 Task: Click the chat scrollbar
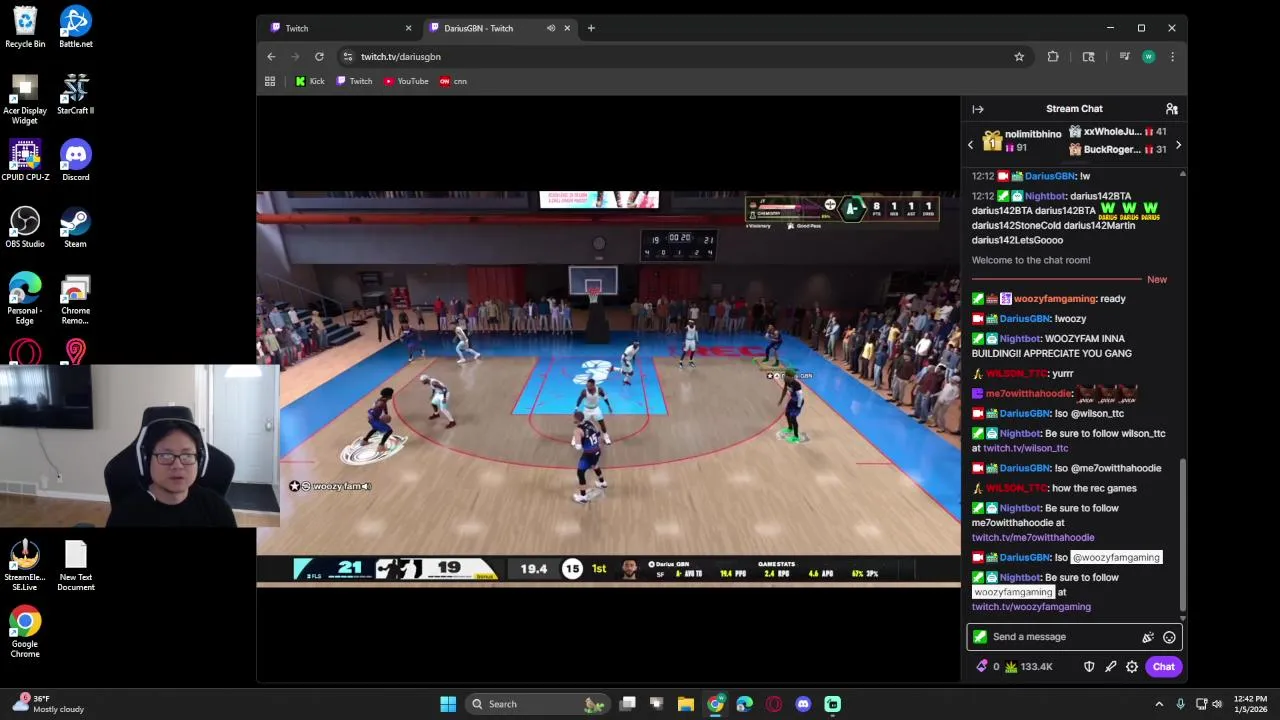coord(1183,535)
